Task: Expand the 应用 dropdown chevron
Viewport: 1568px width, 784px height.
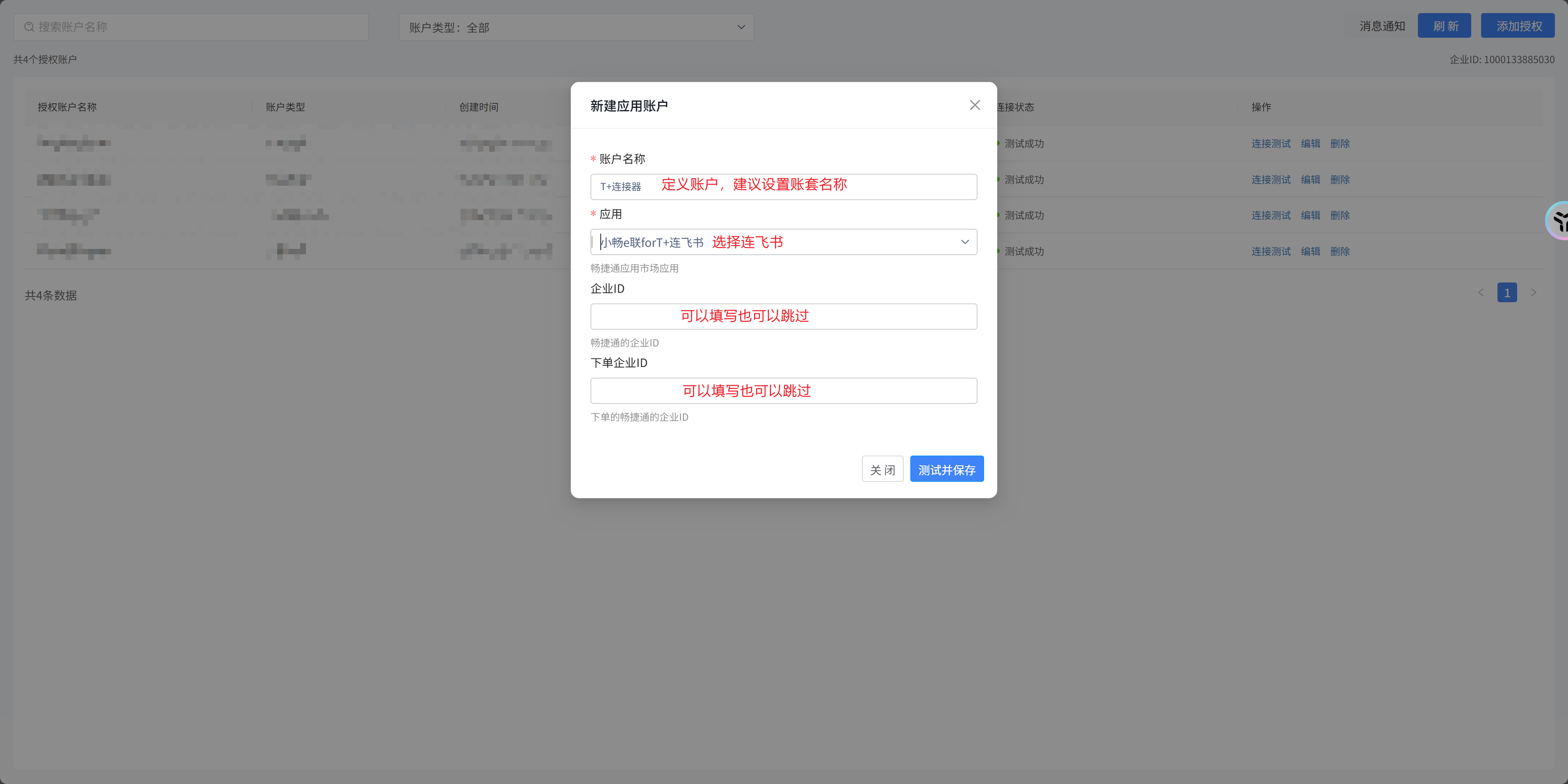Action: [965, 242]
